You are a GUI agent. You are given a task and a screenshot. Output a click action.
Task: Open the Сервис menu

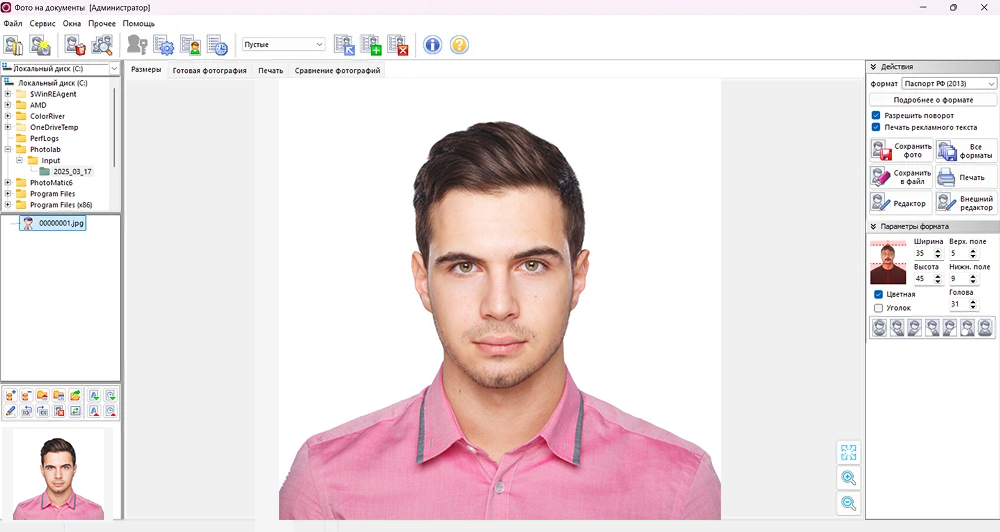[x=43, y=23]
